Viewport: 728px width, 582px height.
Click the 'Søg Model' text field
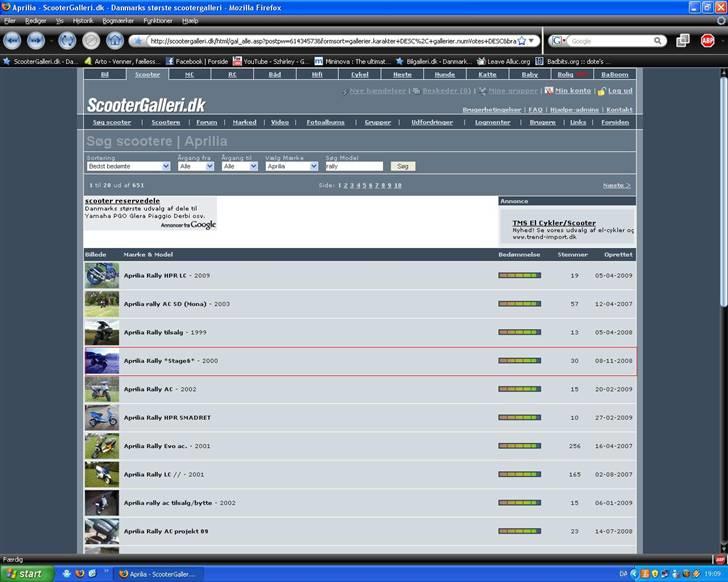[354, 166]
